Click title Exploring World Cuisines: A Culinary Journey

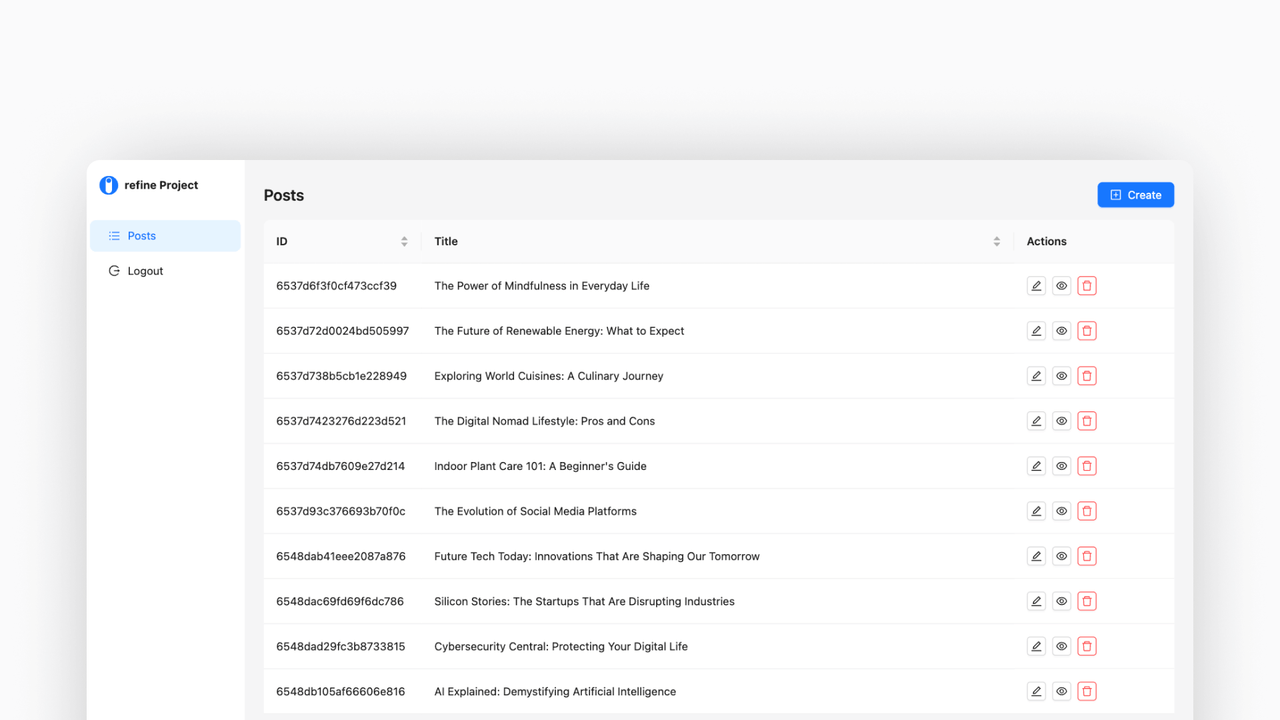coord(549,376)
